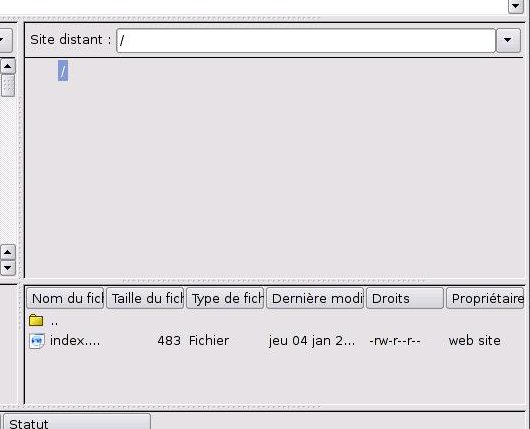Image resolution: width=530 pixels, height=429 pixels.
Task: Click the left pane scrollbar down arrow
Action: [x=7, y=268]
